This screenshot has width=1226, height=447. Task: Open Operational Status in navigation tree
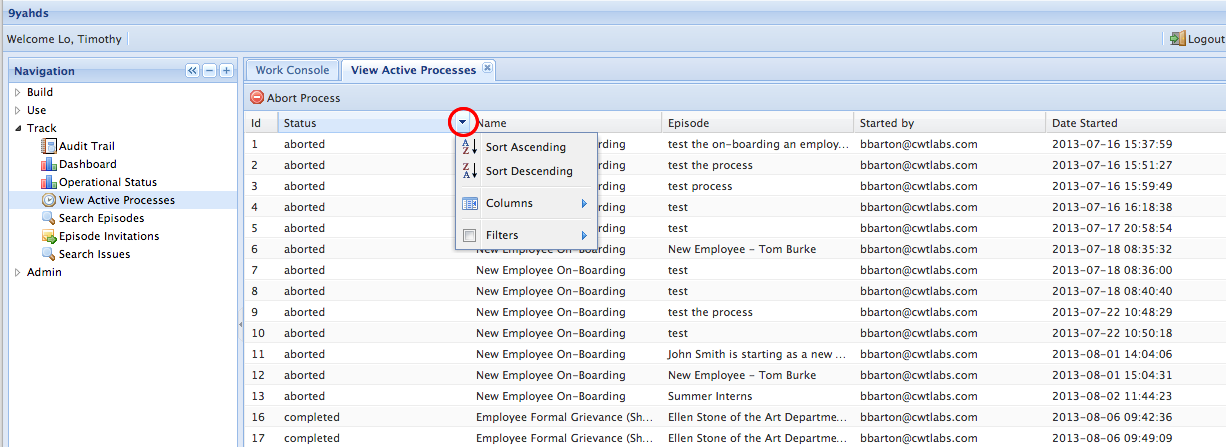(108, 182)
